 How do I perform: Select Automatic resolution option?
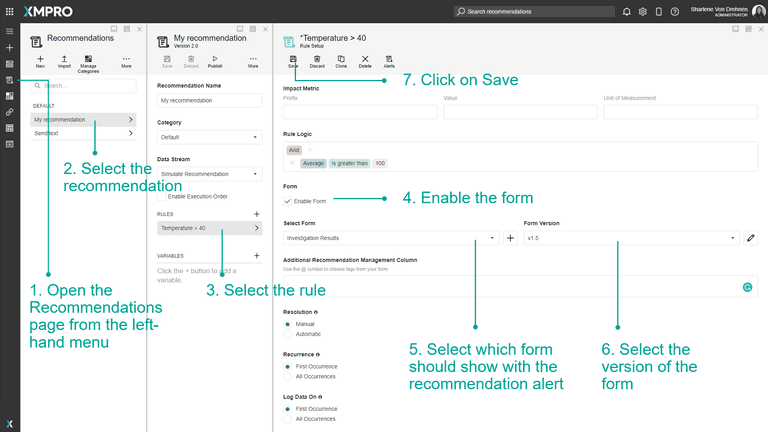(x=289, y=334)
